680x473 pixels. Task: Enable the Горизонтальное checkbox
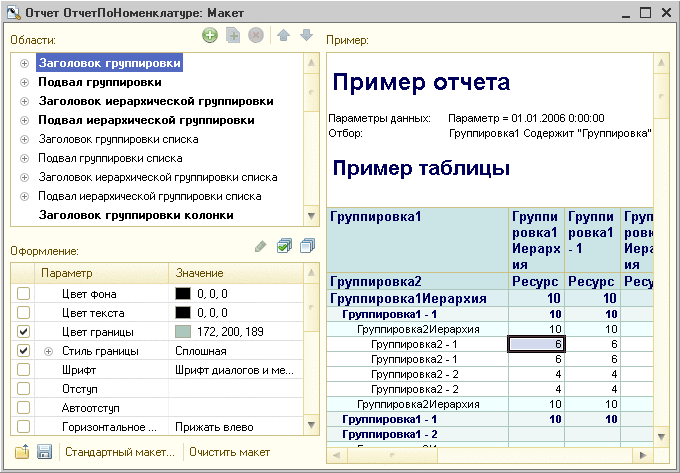point(23,427)
